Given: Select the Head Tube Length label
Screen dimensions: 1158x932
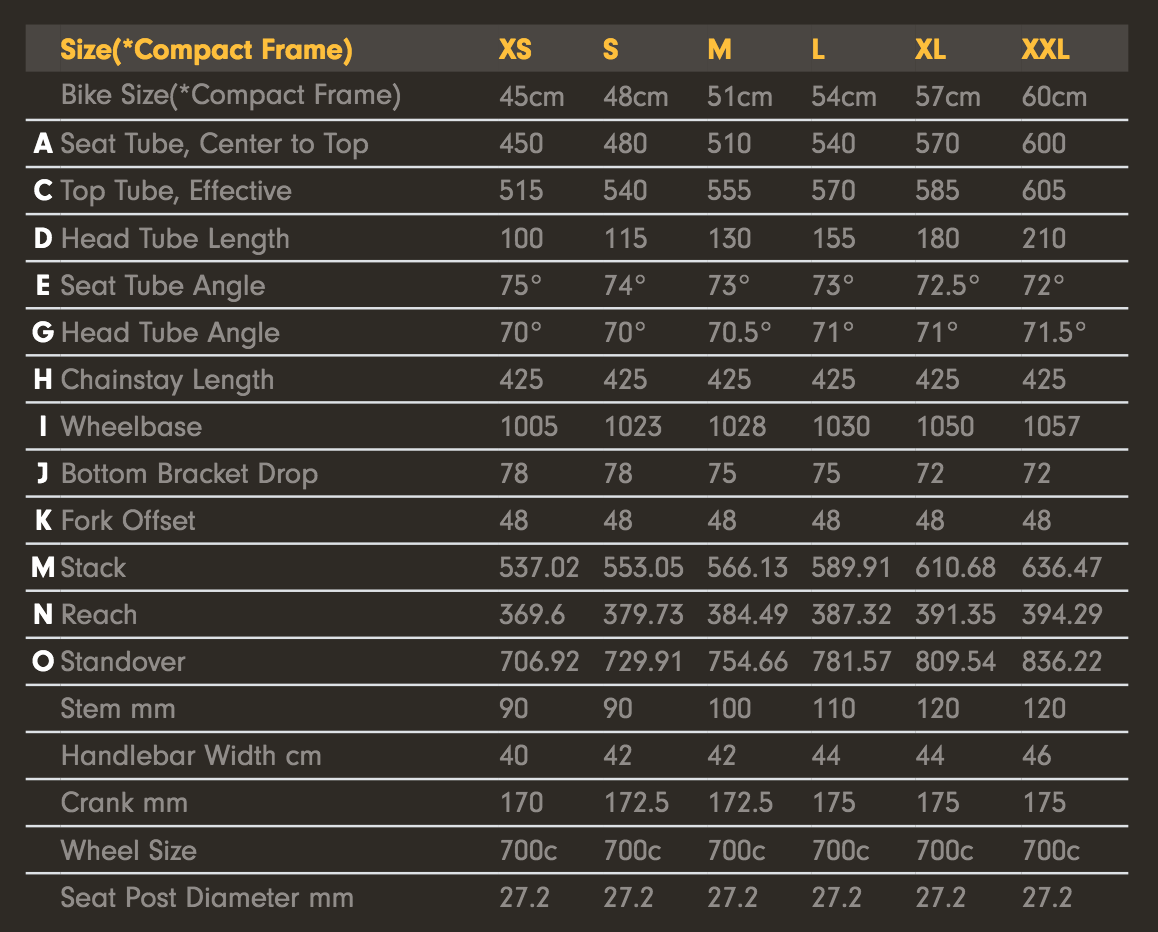Looking at the screenshot, I should point(175,239).
